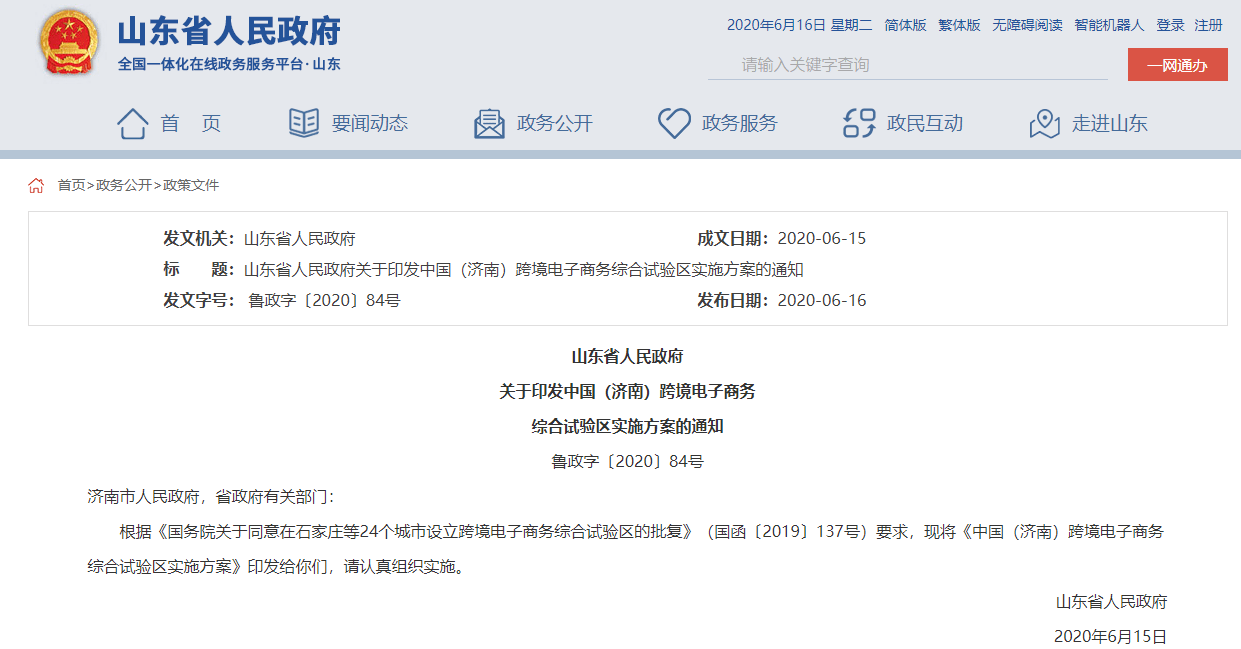Switch to 简体版 version

point(905,25)
